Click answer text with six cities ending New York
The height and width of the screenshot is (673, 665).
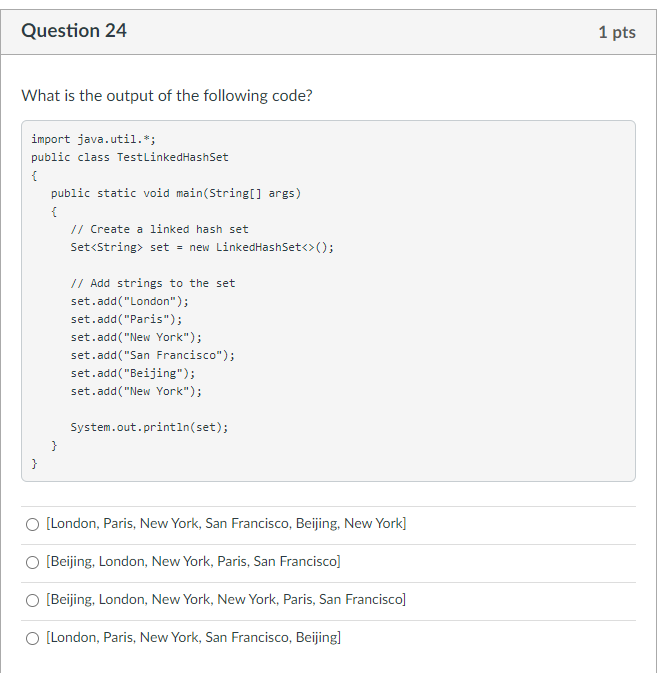pyautogui.click(x=226, y=524)
